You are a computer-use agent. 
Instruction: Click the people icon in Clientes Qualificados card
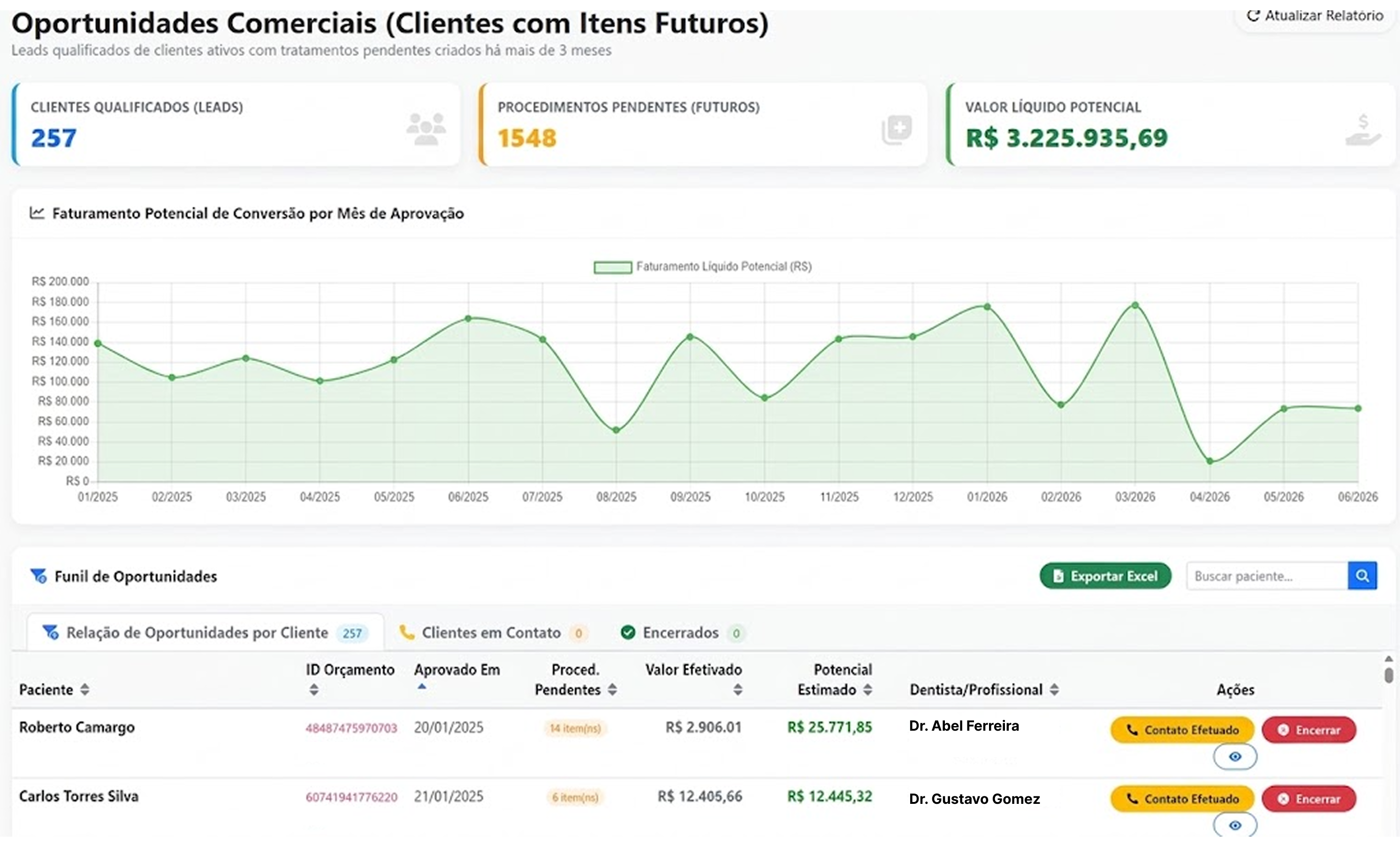(x=426, y=129)
